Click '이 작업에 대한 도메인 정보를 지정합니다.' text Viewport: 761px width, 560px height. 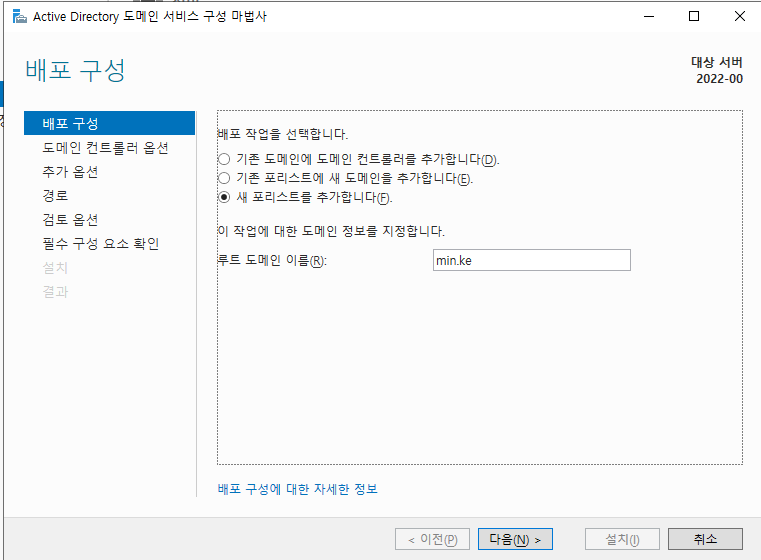click(331, 231)
